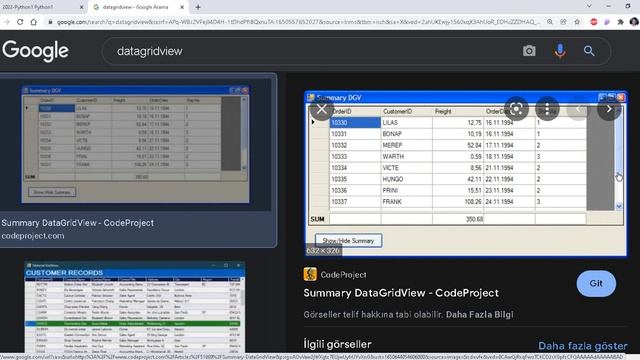
Task: Close the image preview panel
Action: [322, 109]
